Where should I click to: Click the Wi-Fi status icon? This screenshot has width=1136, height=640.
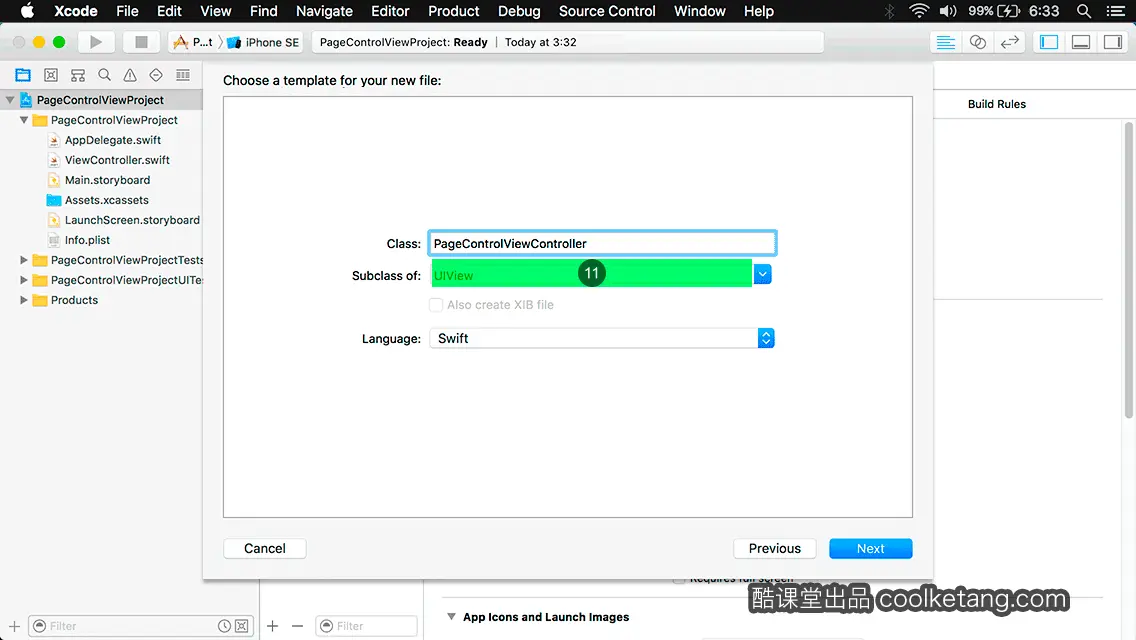coord(919,11)
